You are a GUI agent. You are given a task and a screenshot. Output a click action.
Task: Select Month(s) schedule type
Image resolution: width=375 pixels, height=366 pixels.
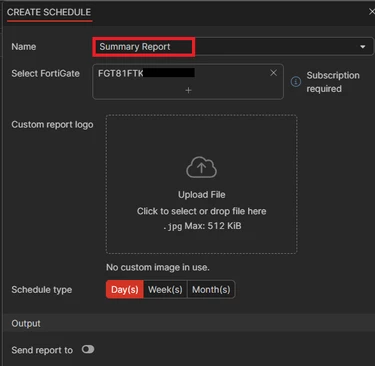[211, 289]
